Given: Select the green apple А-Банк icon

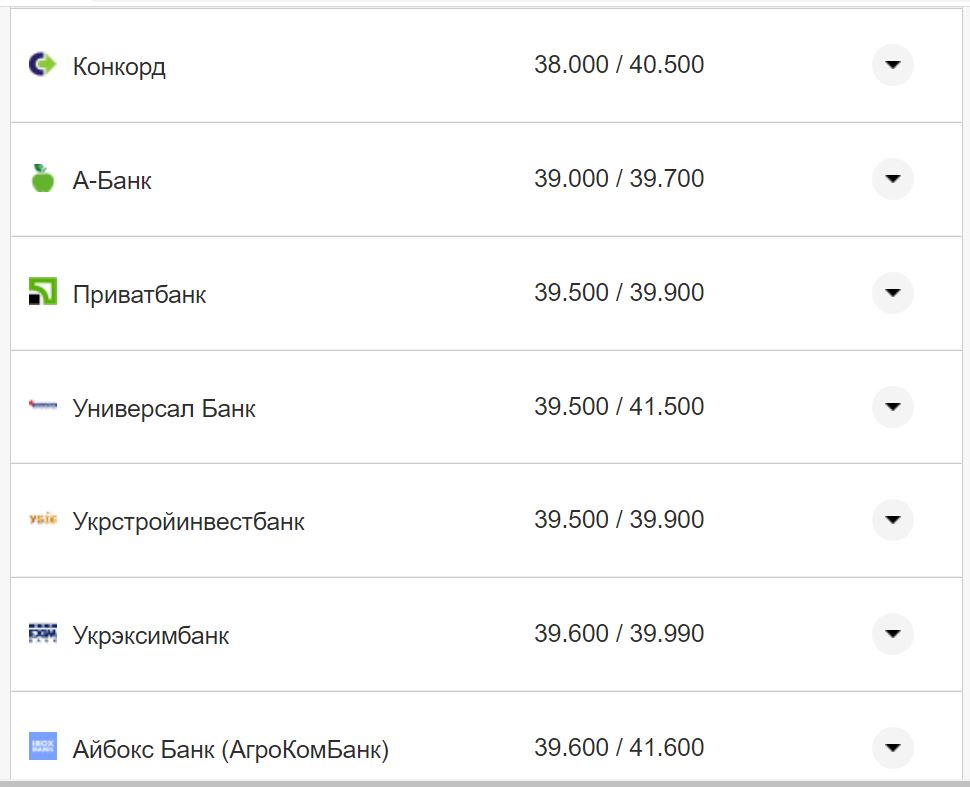Looking at the screenshot, I should click(42, 178).
